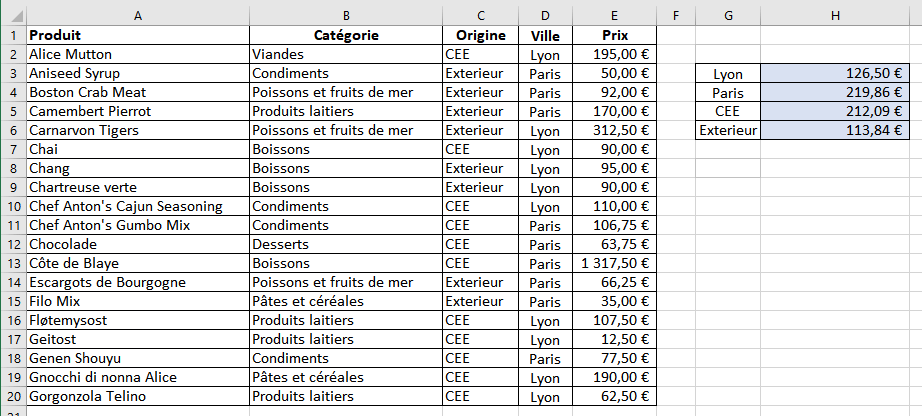Select the Gorgonzola Telino cell
Screen dimensions: 922x416
[137, 396]
